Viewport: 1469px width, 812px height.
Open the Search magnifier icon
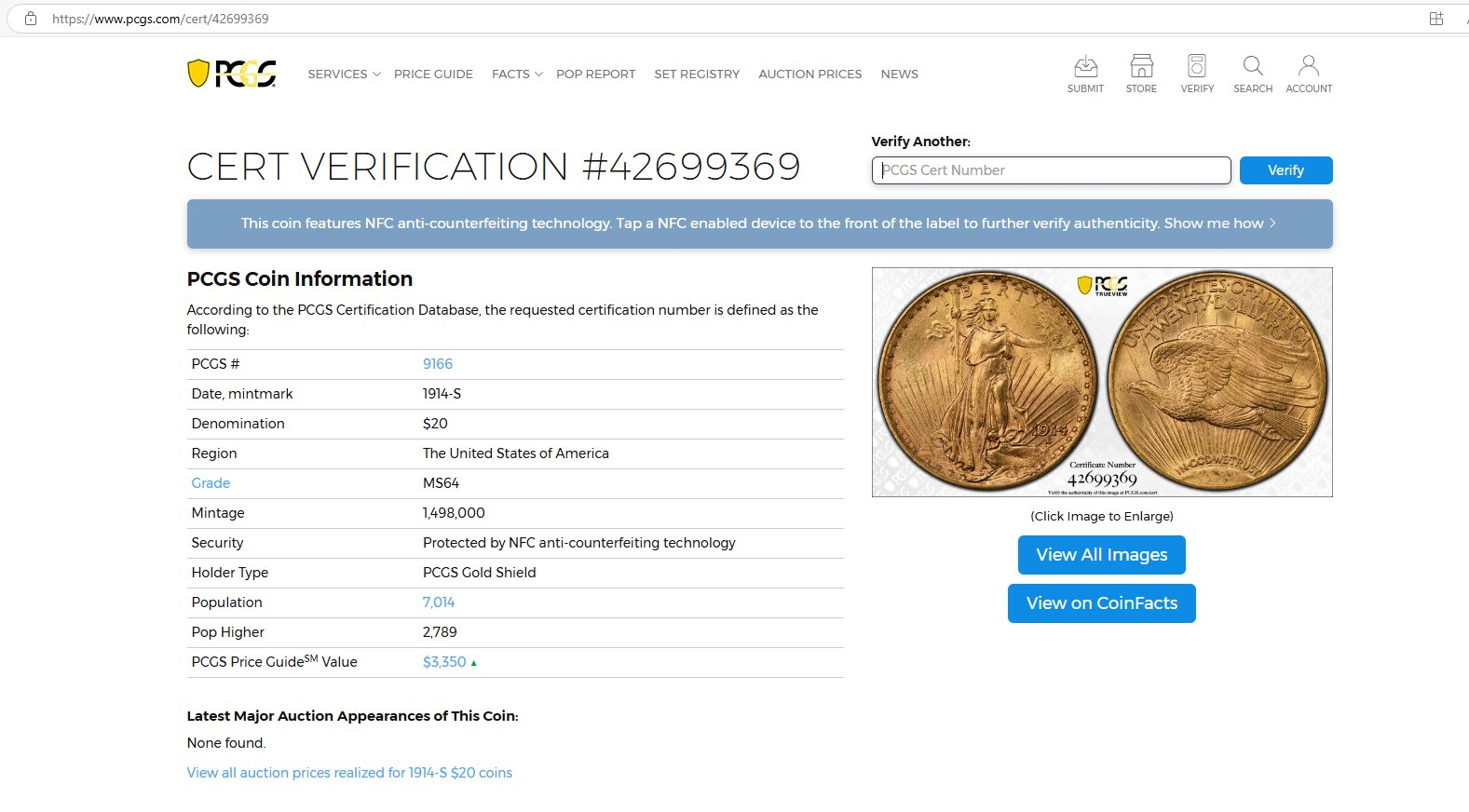1253,74
